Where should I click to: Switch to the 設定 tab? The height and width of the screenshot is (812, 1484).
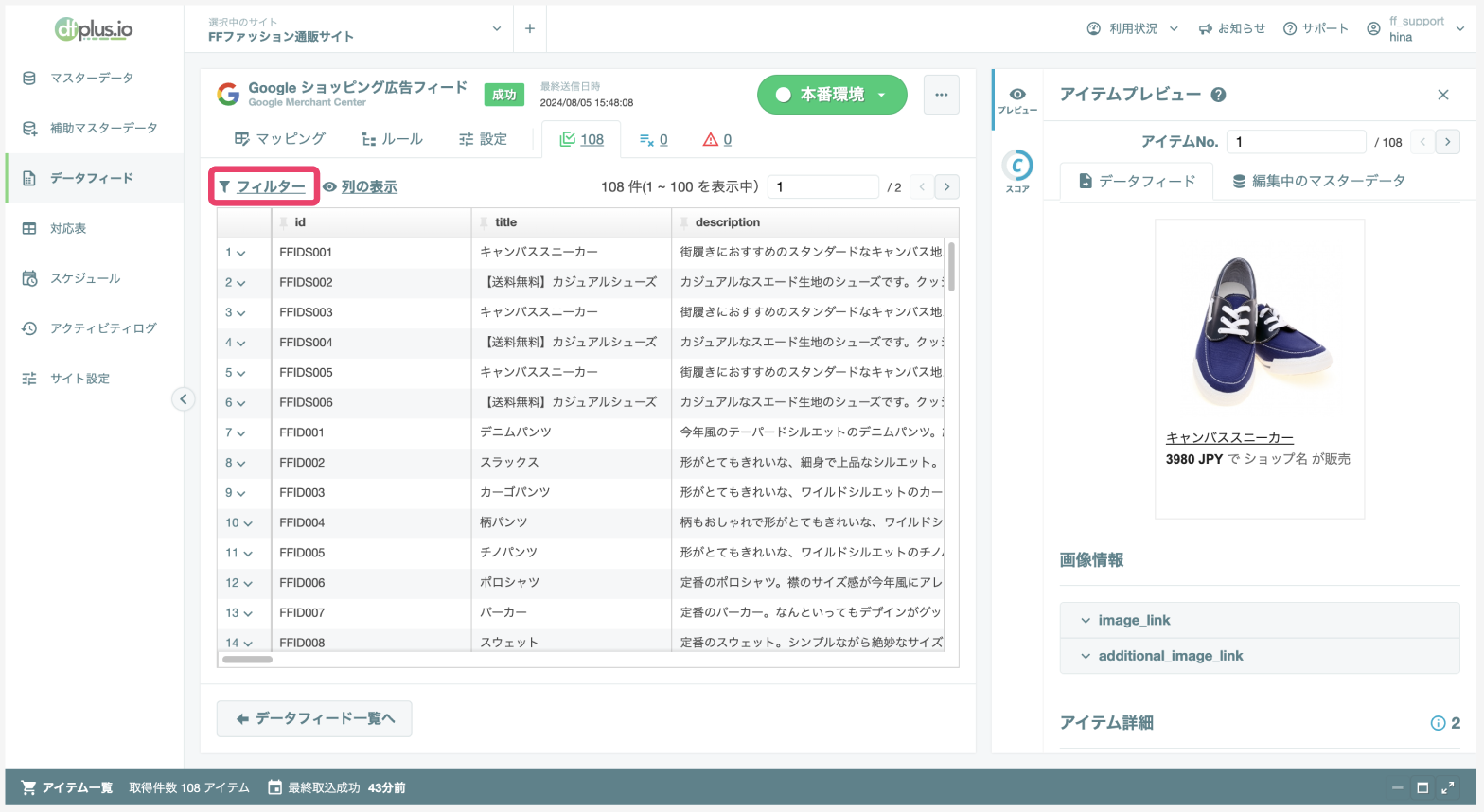[483, 139]
